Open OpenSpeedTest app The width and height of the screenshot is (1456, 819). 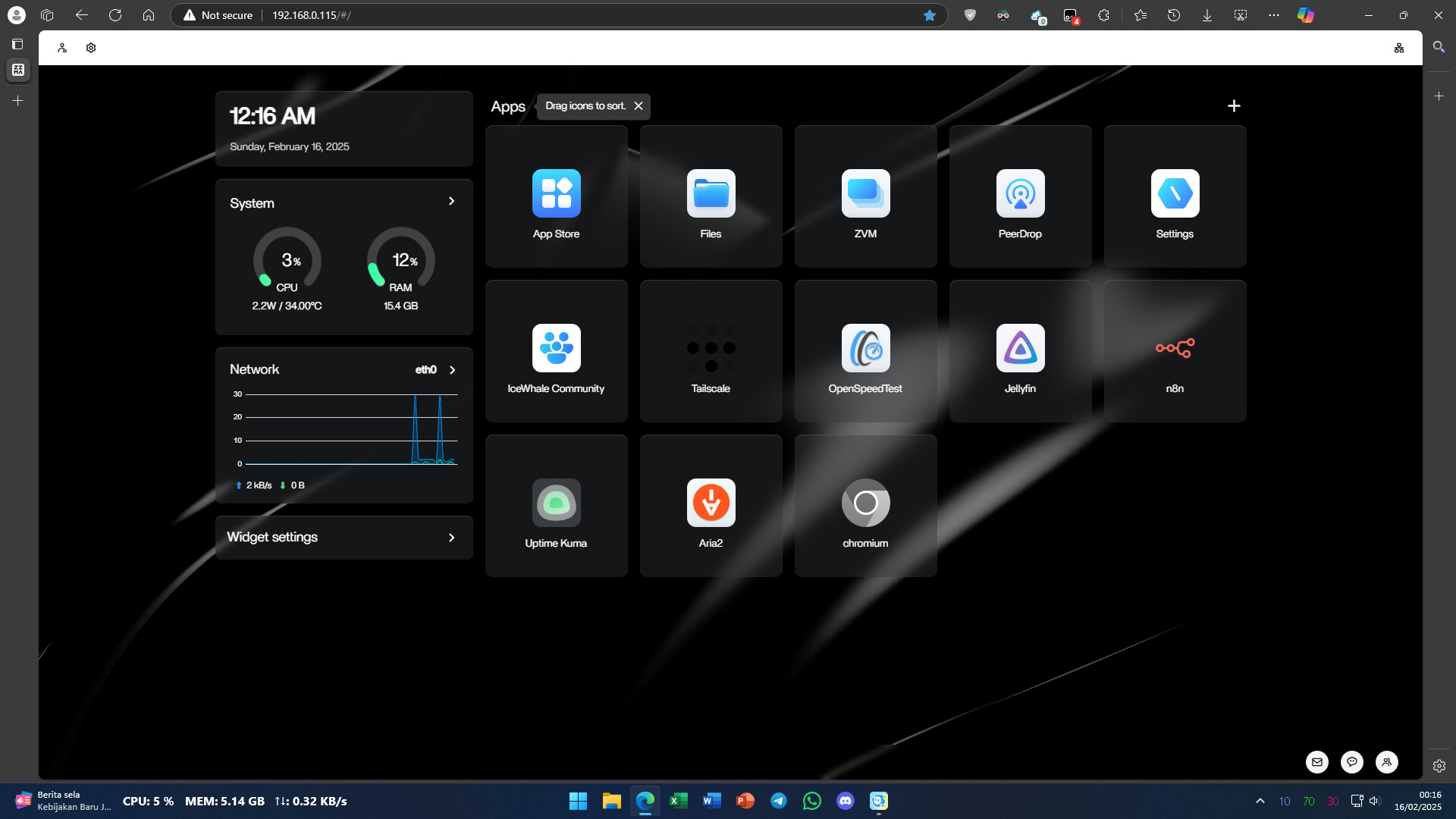[865, 351]
